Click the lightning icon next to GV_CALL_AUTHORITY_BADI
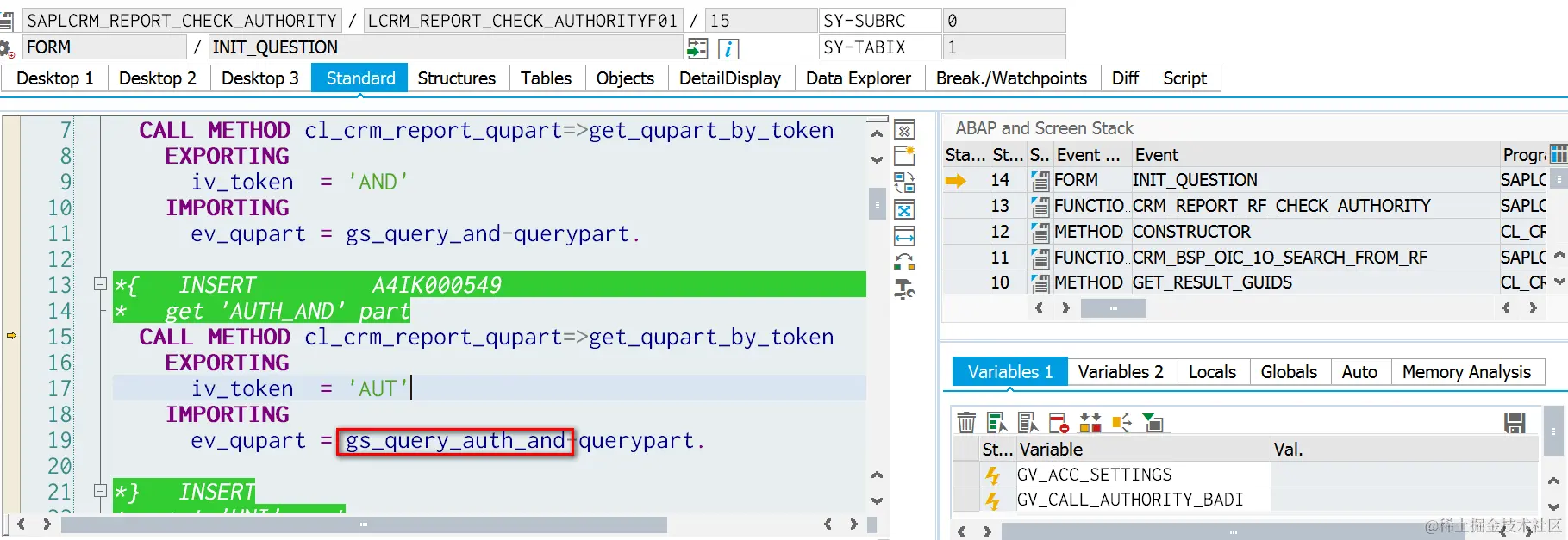 click(992, 500)
